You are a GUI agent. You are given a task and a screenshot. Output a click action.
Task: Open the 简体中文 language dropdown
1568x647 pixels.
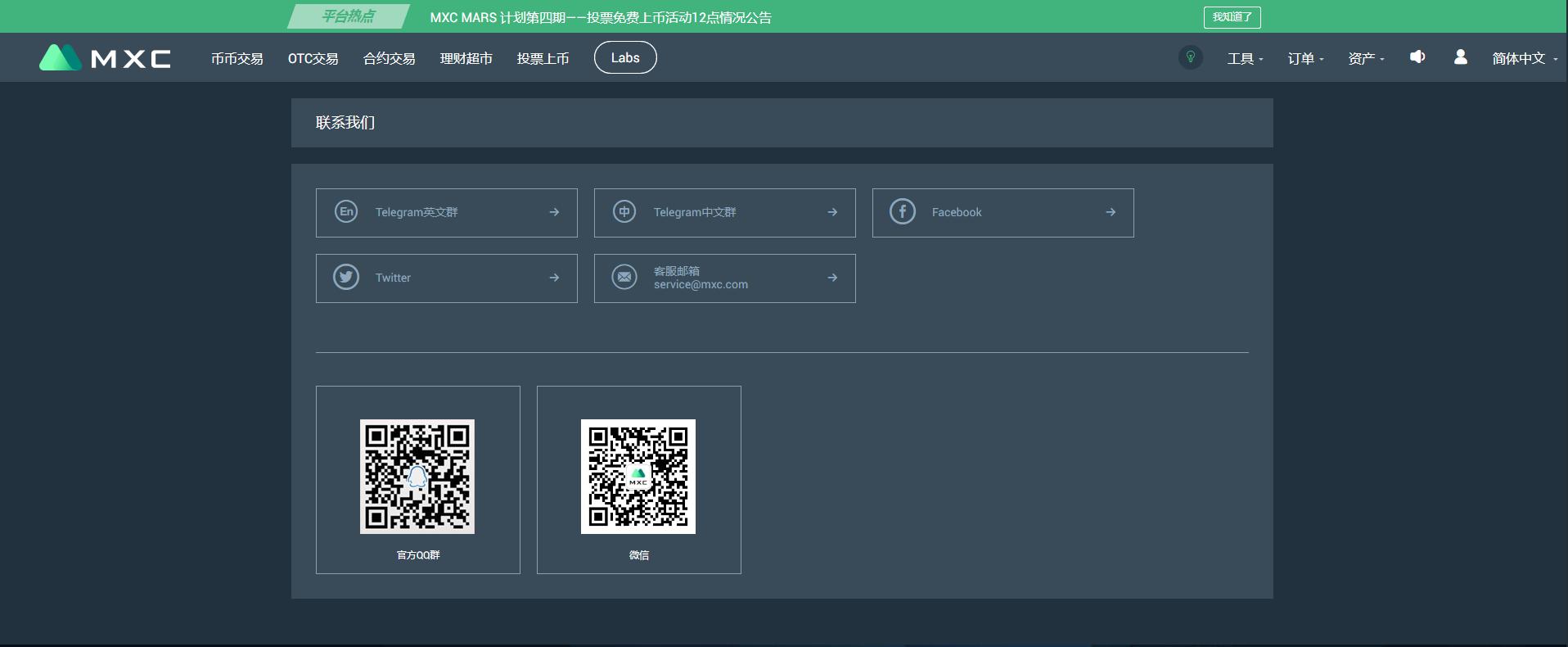1525,58
